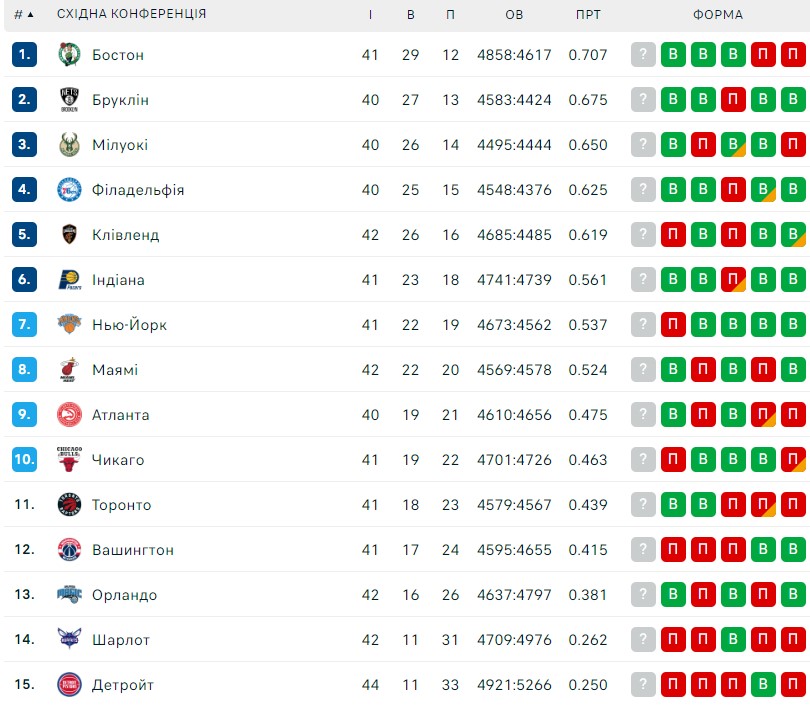Image resolution: width=810 pixels, height=705 pixels.
Task: Click the П losses column header
Action: 450,14
